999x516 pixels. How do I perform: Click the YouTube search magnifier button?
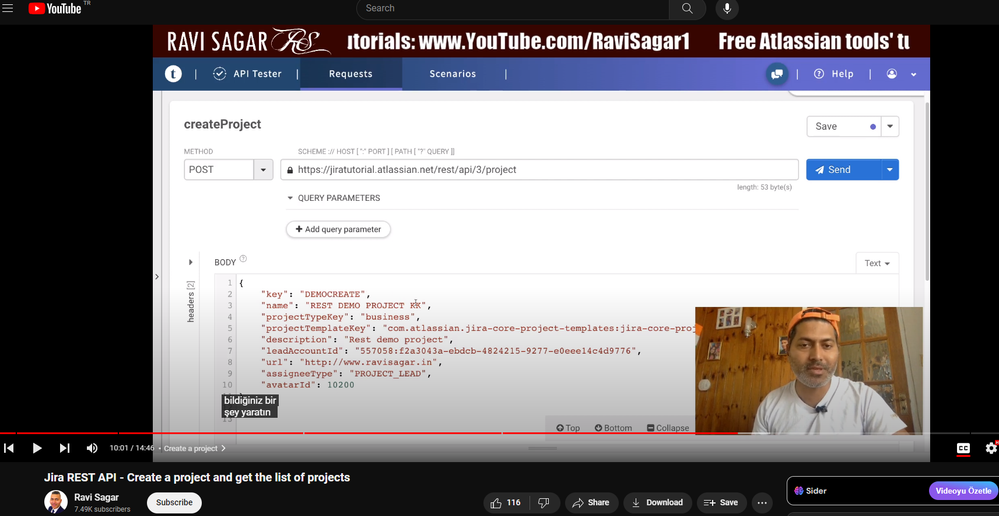[x=687, y=8]
